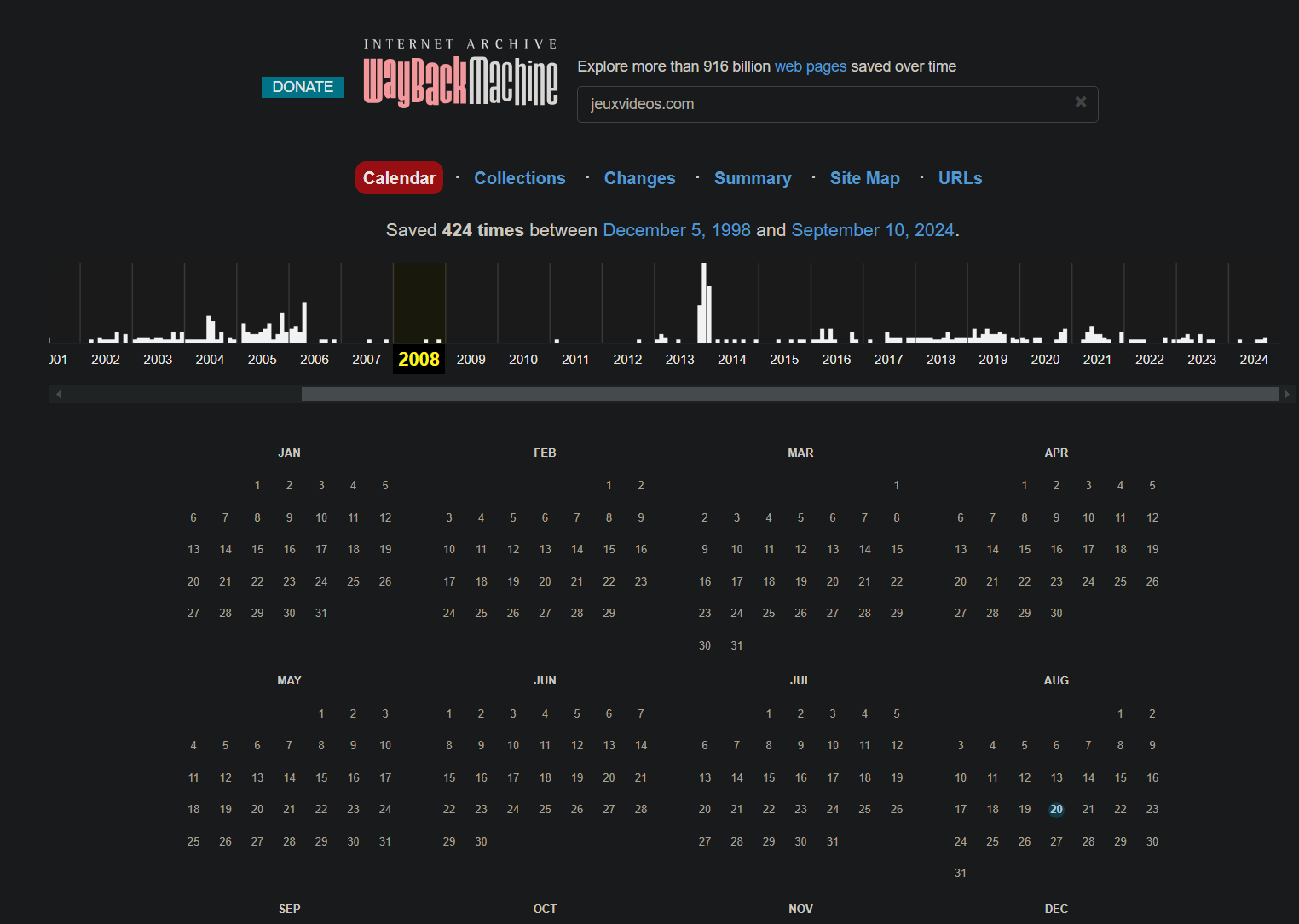
Task: Click the timeline horizontal scrollbar thumb
Action: (790, 394)
